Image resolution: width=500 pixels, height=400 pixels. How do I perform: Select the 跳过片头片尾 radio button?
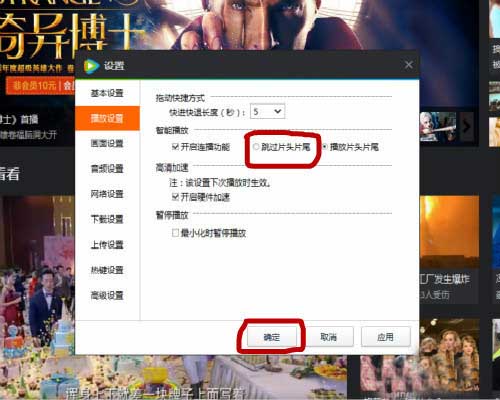pos(256,147)
